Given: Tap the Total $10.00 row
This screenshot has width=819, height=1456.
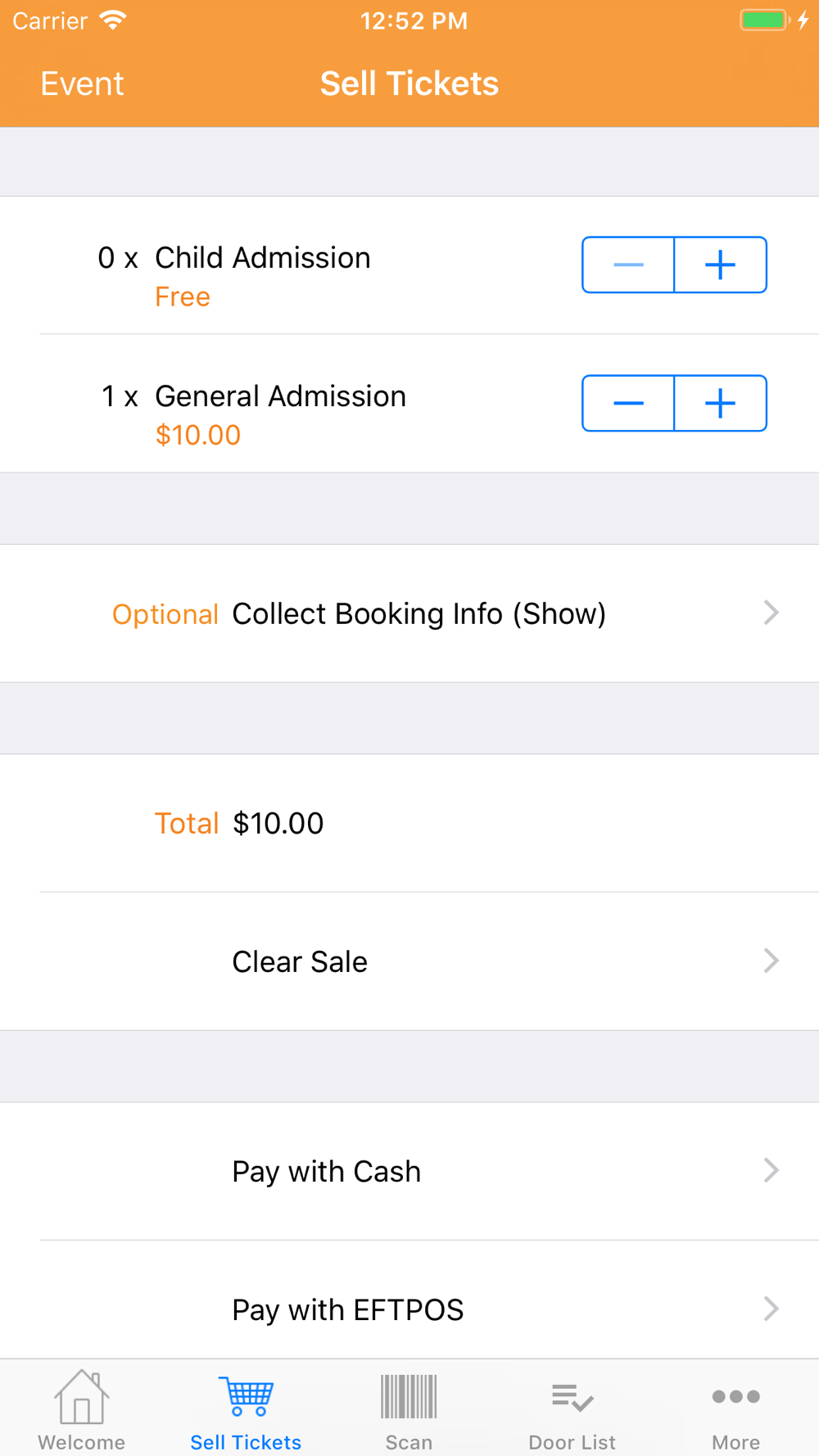Looking at the screenshot, I should pyautogui.click(x=409, y=823).
